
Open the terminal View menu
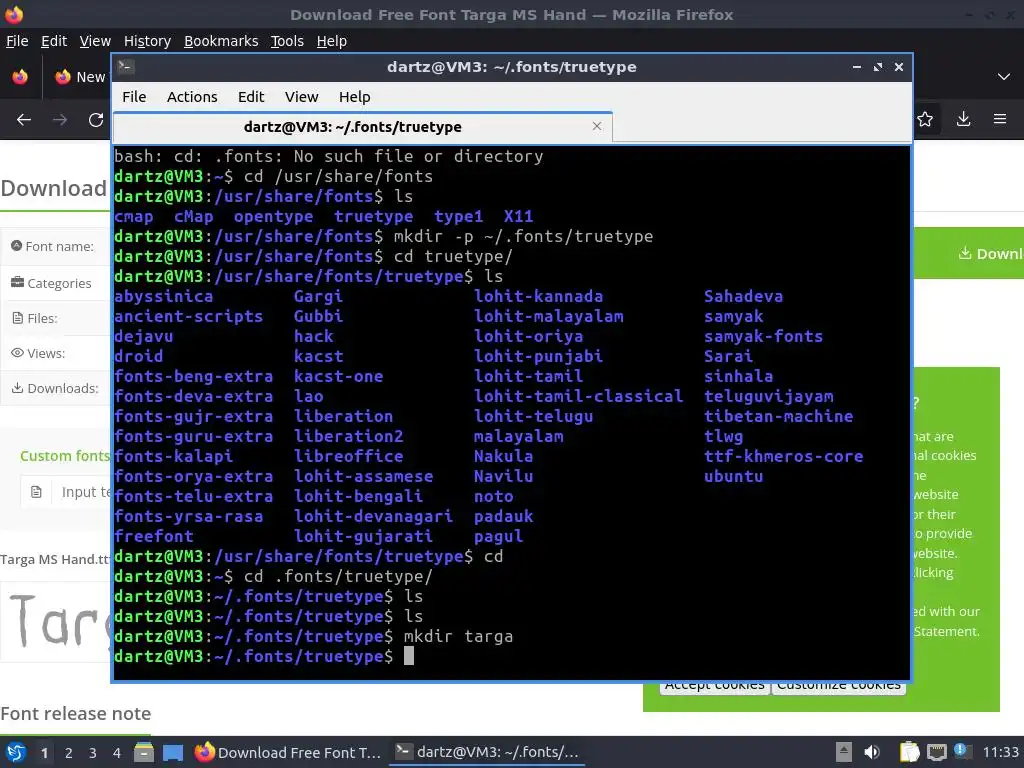(301, 97)
